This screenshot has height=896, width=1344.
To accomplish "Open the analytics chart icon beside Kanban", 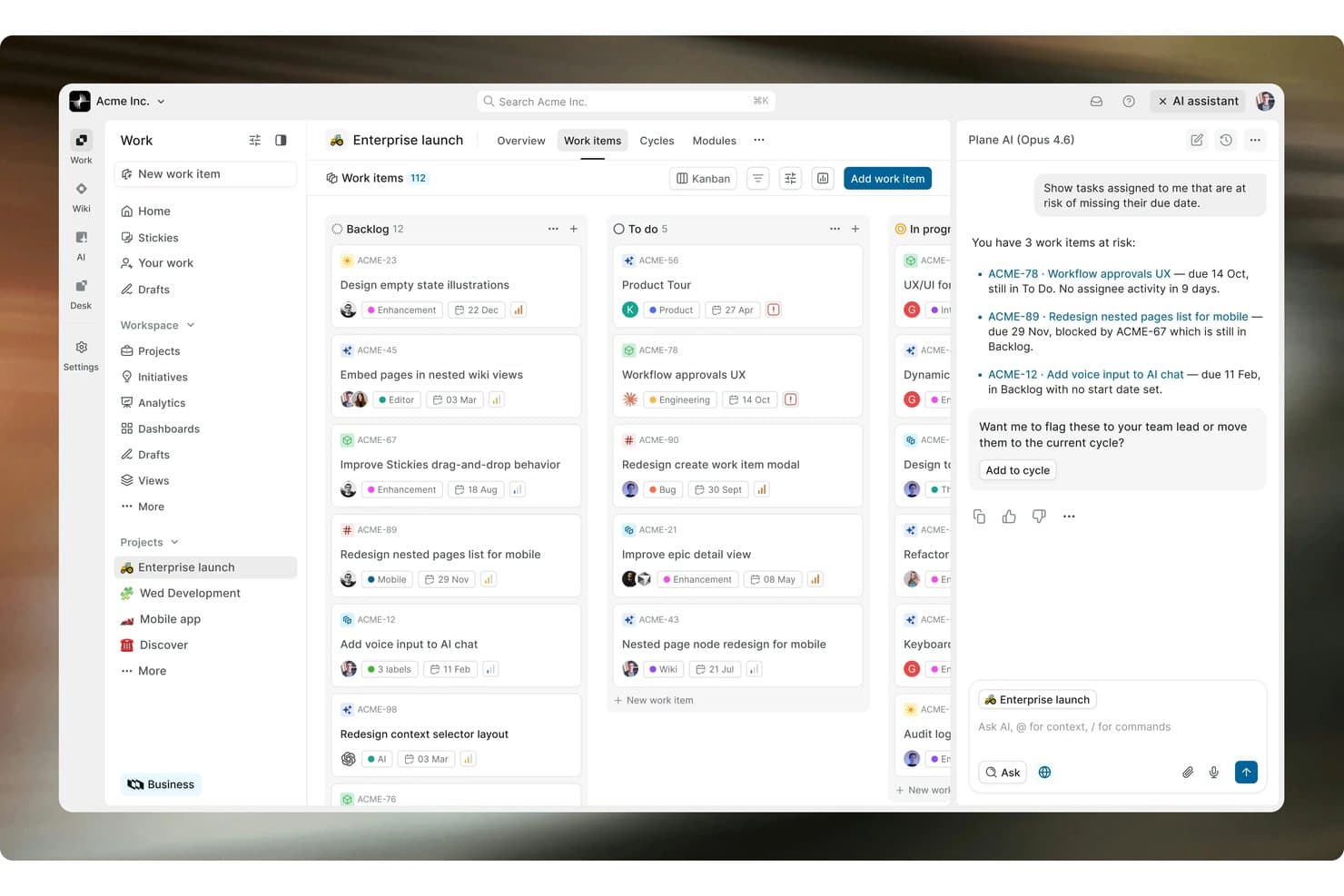I will coord(823,179).
